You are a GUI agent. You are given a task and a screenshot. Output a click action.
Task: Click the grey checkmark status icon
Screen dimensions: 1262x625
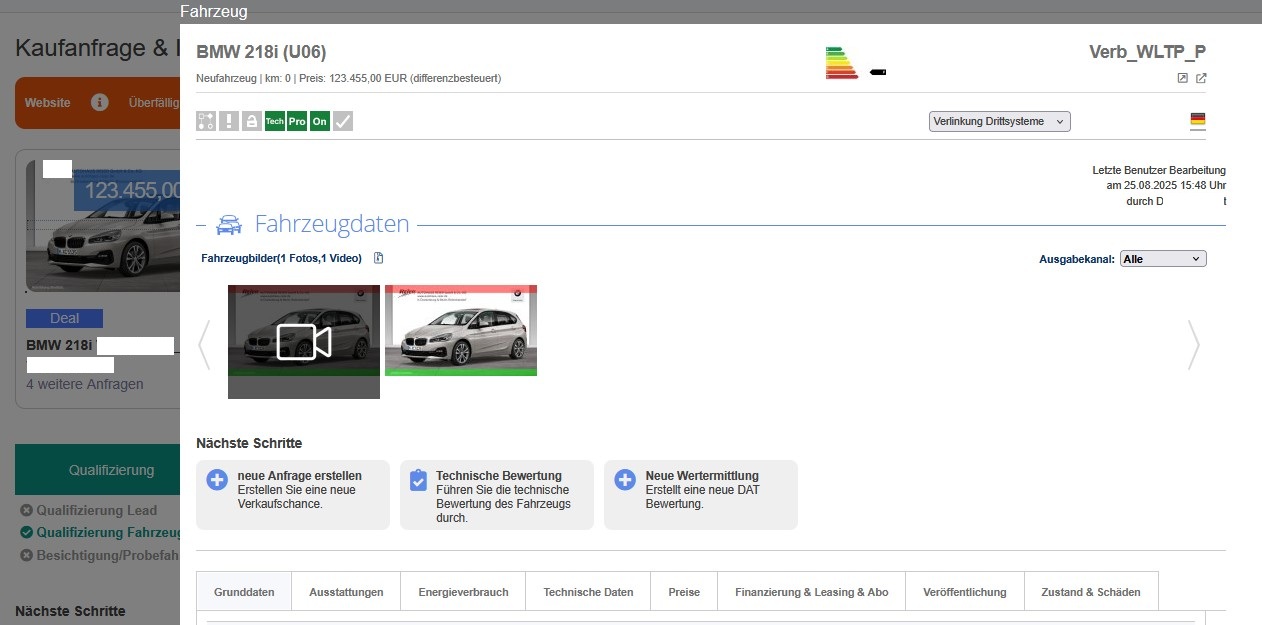(x=343, y=121)
